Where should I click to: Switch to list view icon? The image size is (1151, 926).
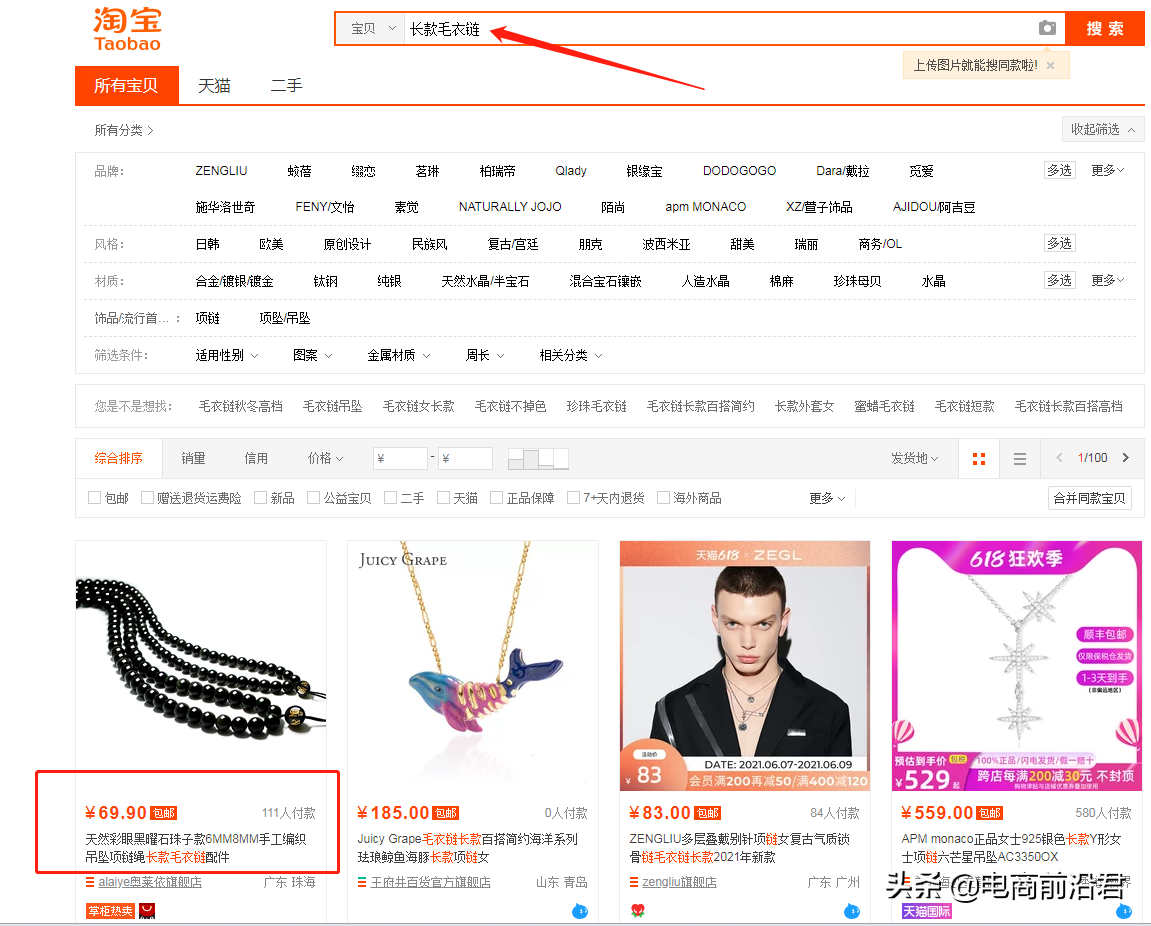pos(1020,459)
